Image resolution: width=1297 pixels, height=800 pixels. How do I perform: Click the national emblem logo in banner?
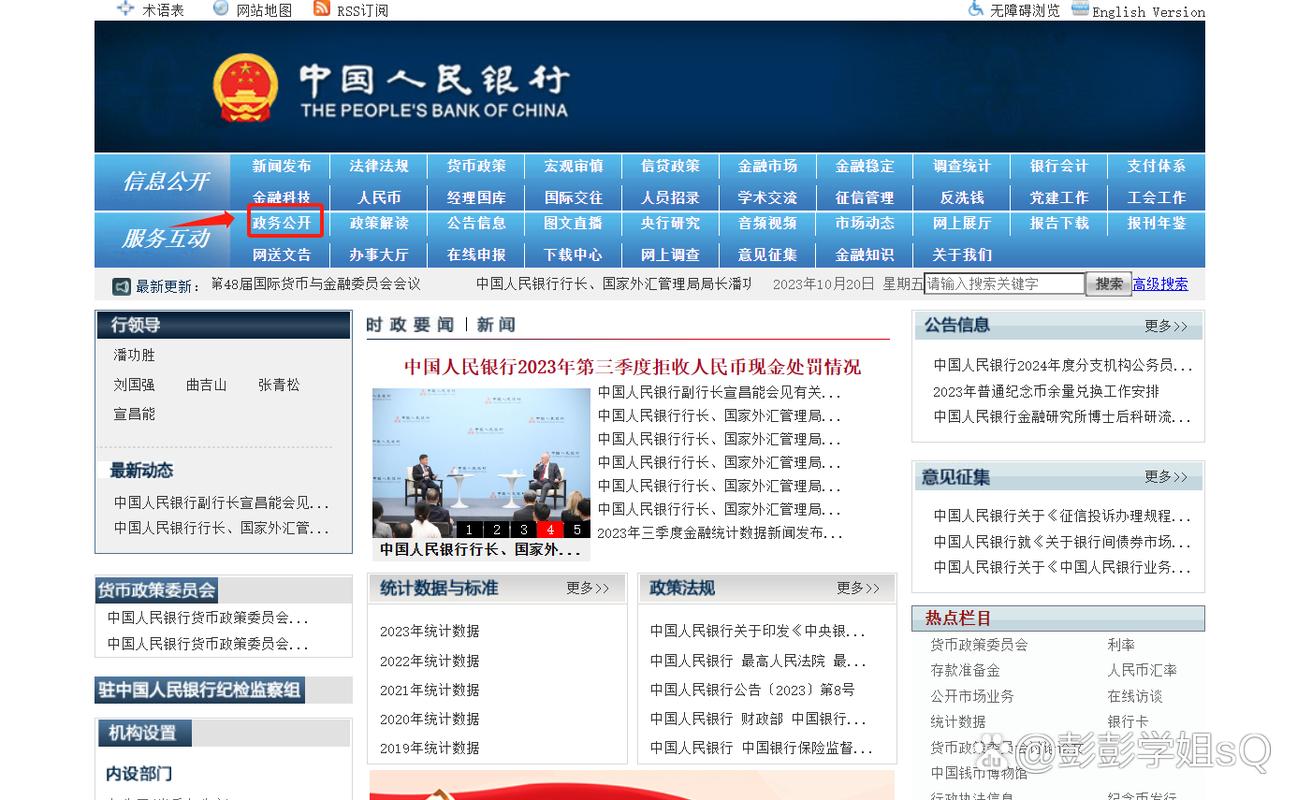[x=245, y=89]
